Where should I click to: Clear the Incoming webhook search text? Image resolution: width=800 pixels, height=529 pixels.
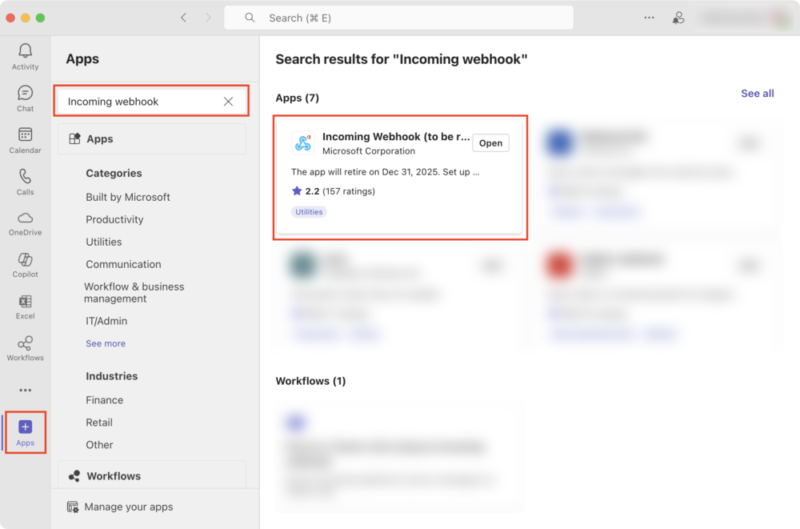pyautogui.click(x=228, y=102)
